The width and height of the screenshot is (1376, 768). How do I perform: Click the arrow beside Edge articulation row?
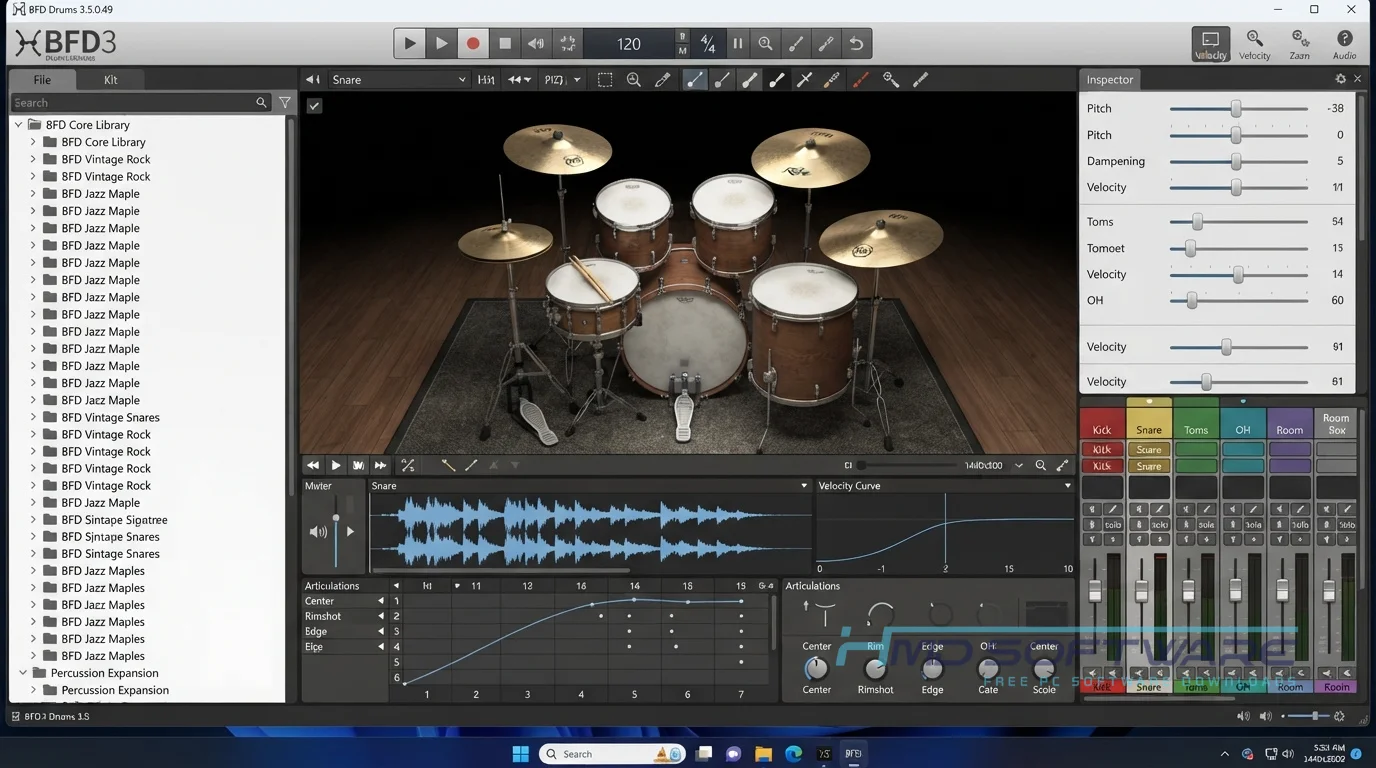tap(380, 631)
